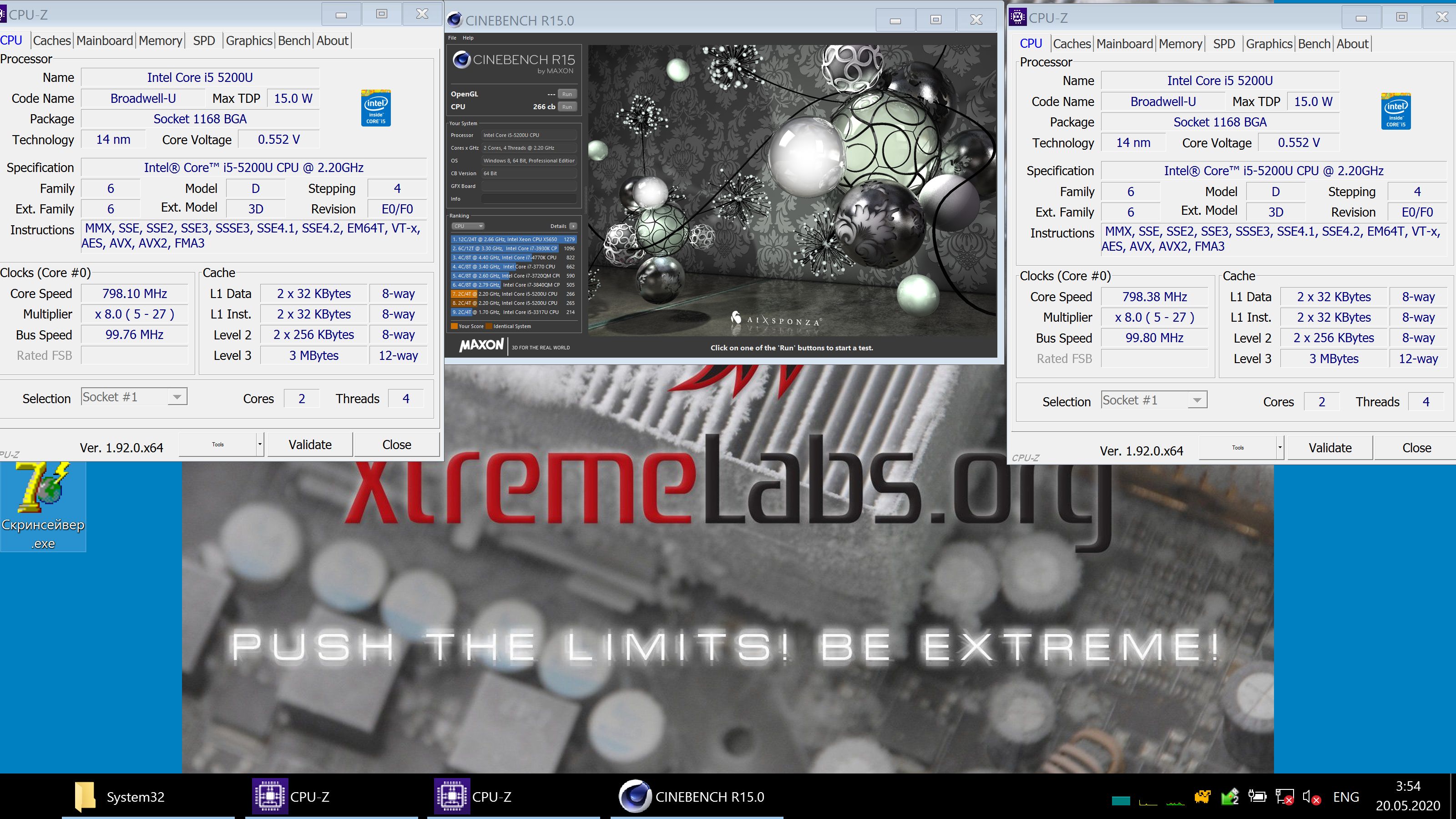The width and height of the screenshot is (1456, 819).
Task: Open About tab in right CPU-Z
Action: 1353,44
